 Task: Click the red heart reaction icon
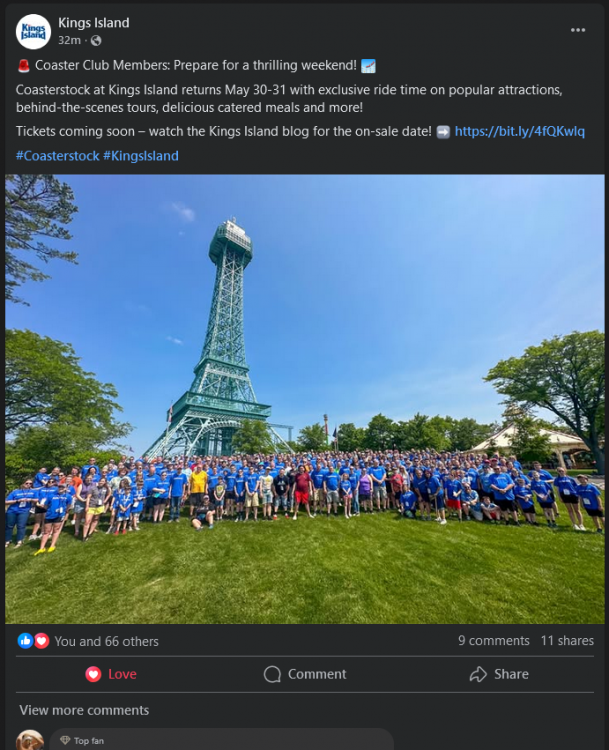(42, 640)
